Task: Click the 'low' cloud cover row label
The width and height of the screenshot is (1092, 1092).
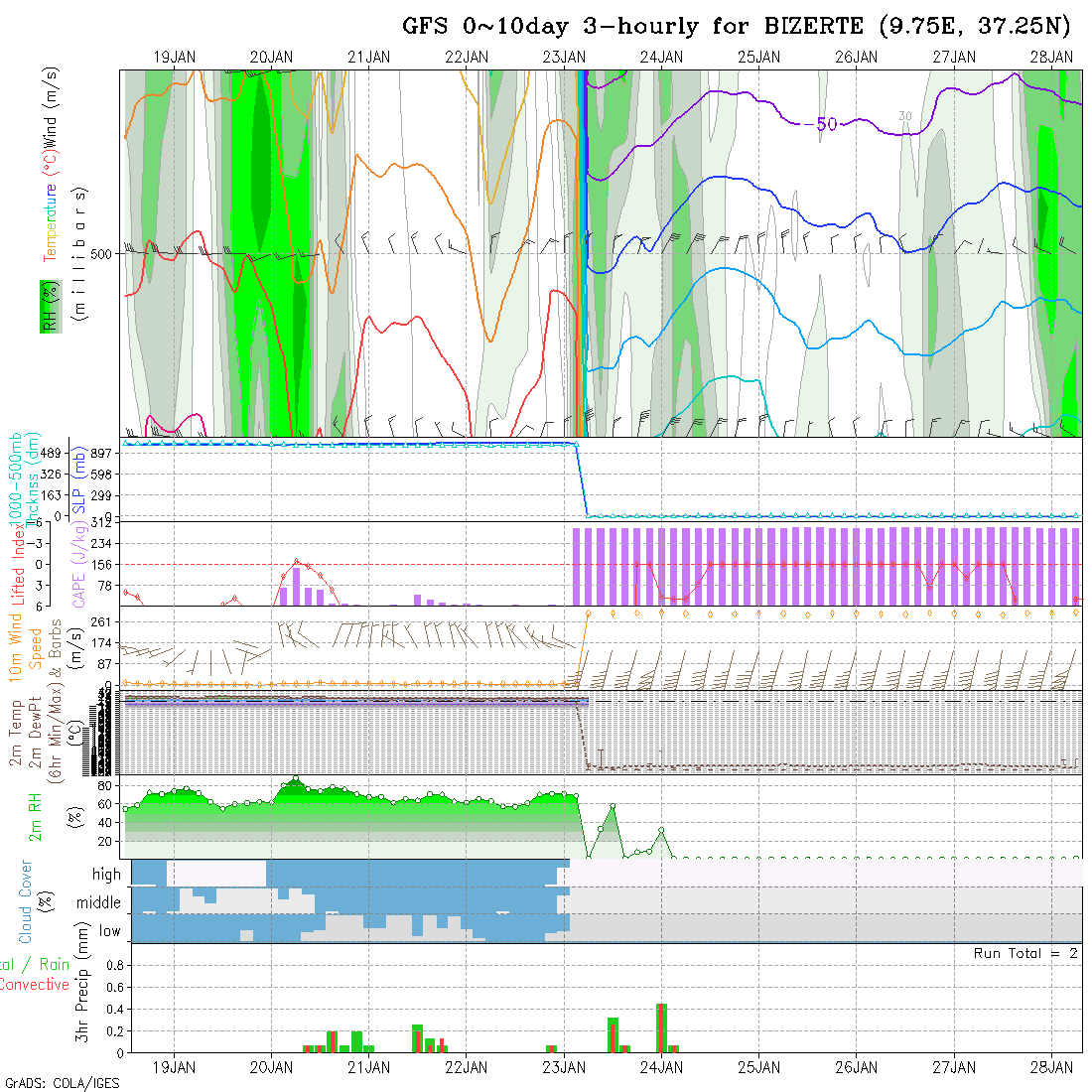Action: pos(109,931)
